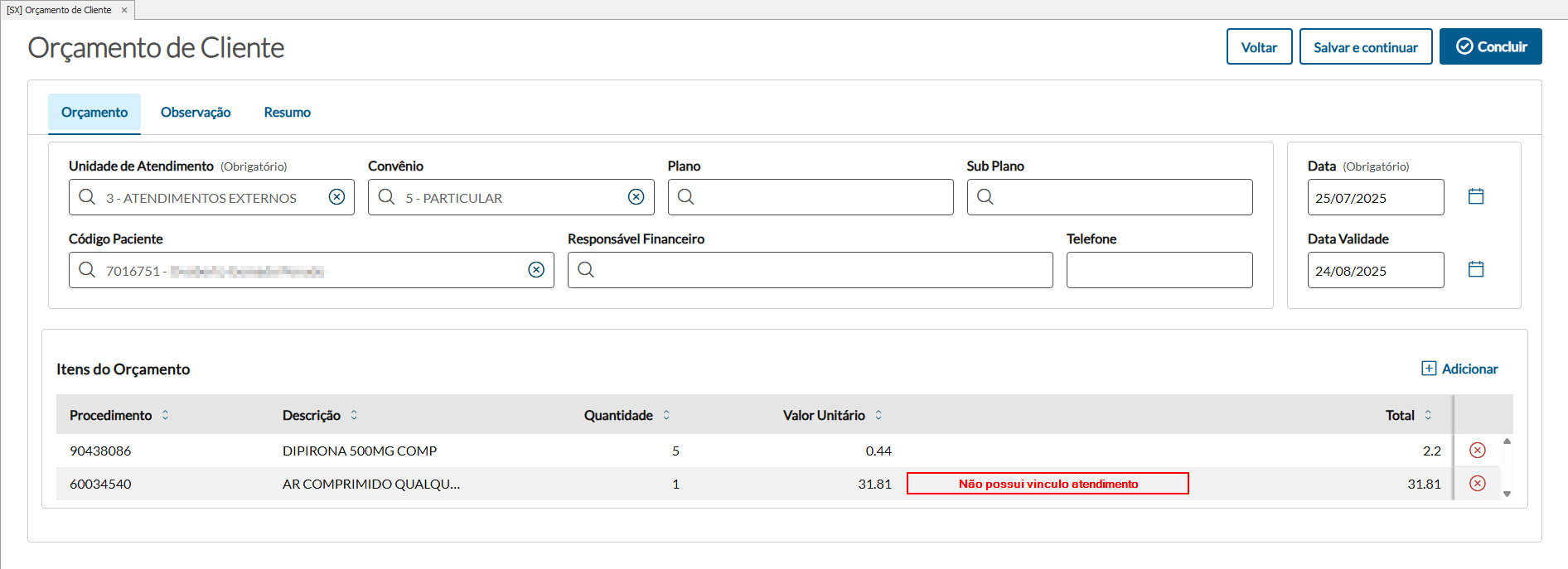The width and height of the screenshot is (1568, 569).
Task: Open the Resumo tab
Action: (x=287, y=113)
